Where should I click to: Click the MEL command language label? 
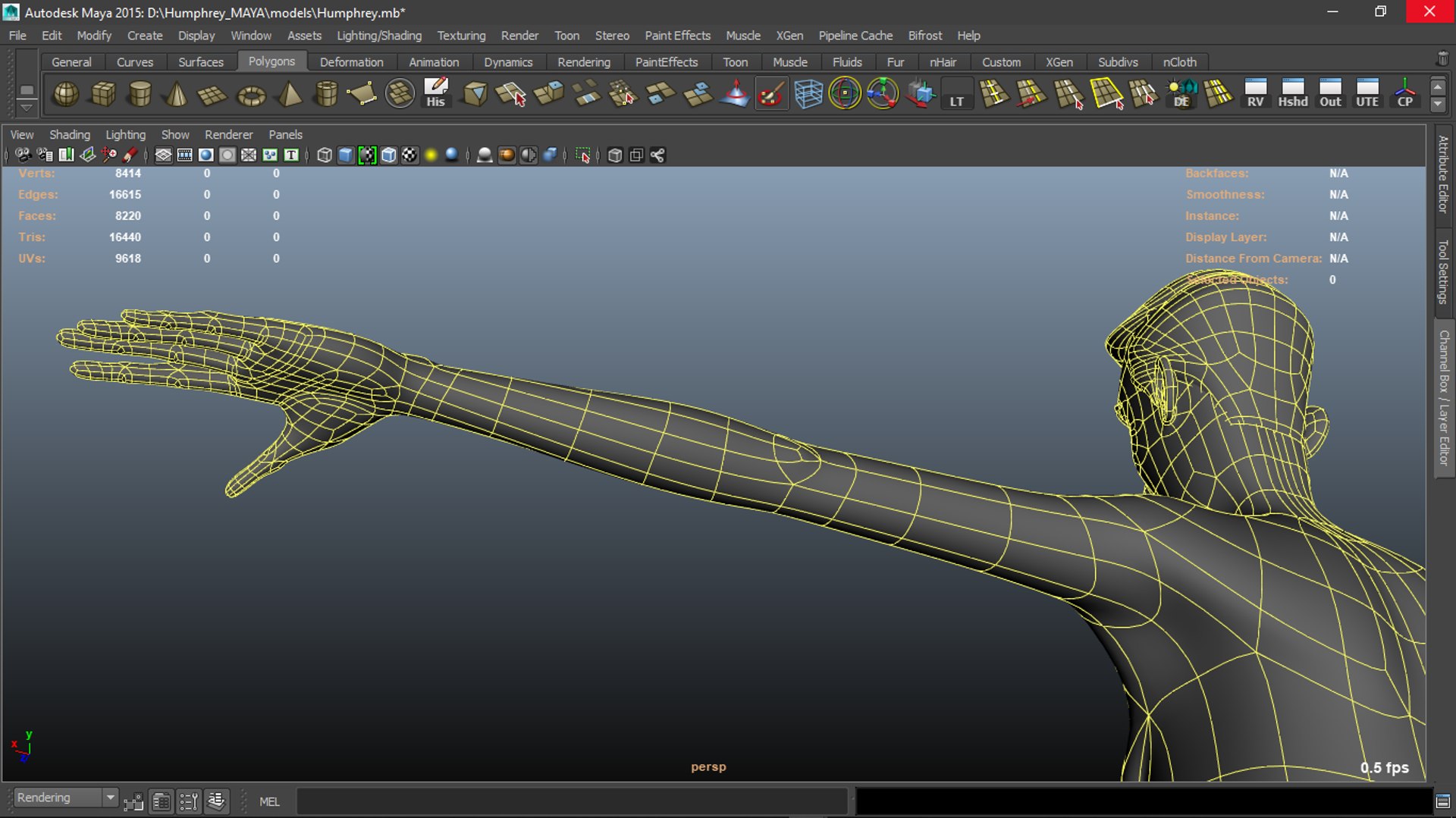click(x=269, y=801)
